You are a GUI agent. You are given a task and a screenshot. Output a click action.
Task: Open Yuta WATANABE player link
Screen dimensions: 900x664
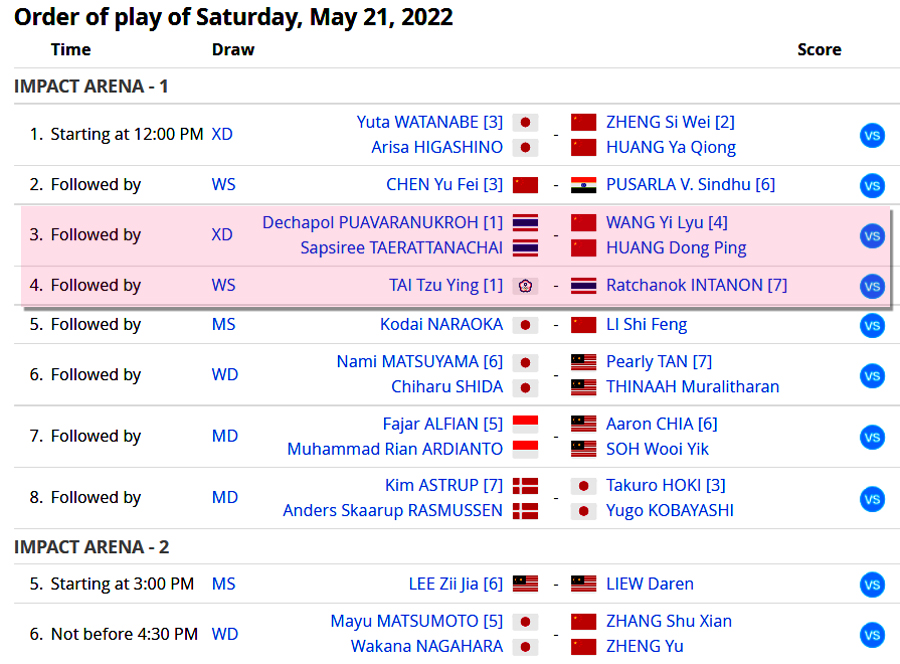[429, 122]
